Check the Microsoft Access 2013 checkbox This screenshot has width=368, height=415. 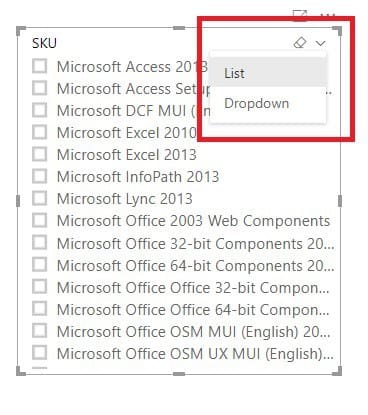point(39,66)
